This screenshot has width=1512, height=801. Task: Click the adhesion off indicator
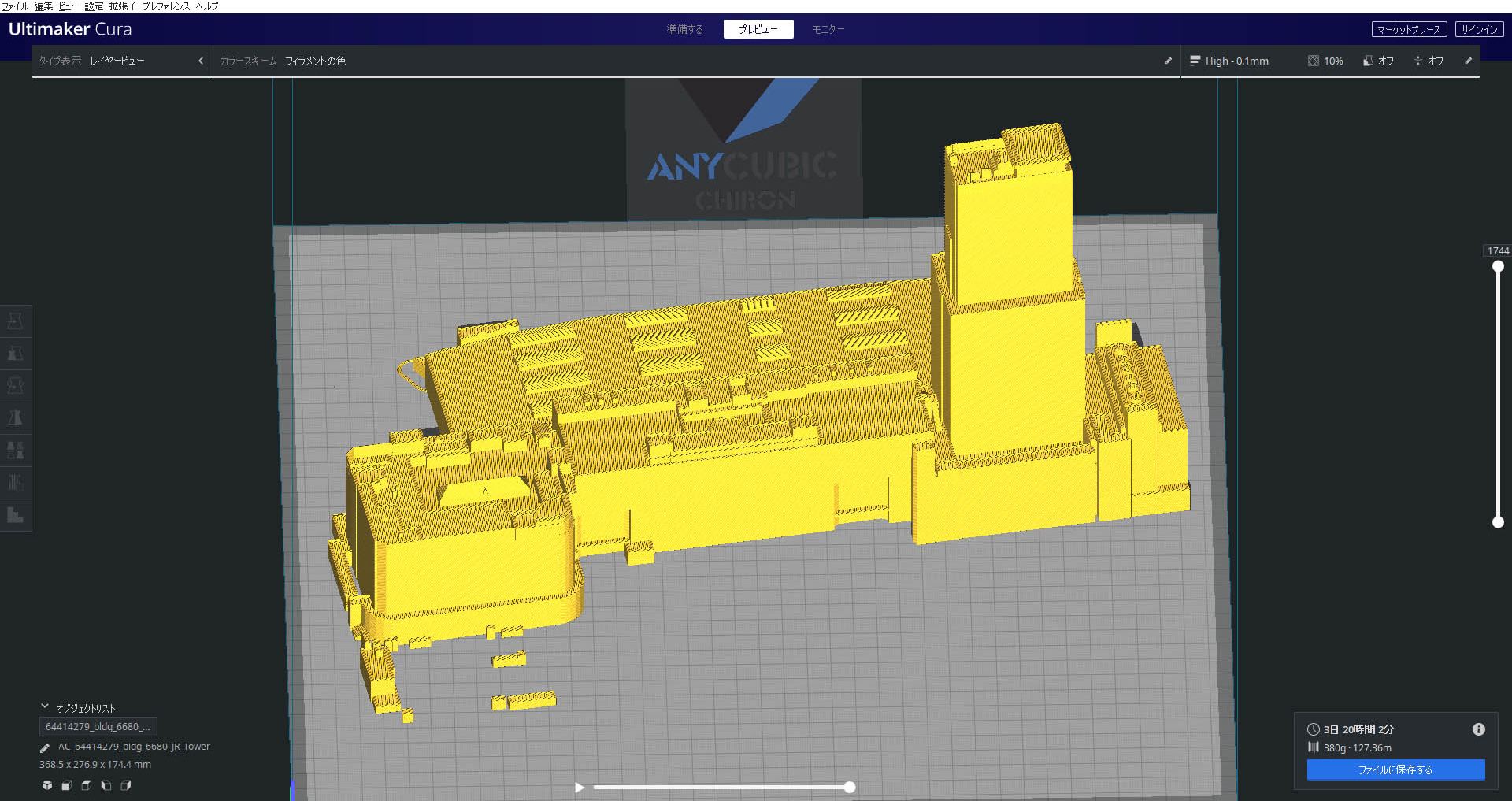tap(1428, 61)
